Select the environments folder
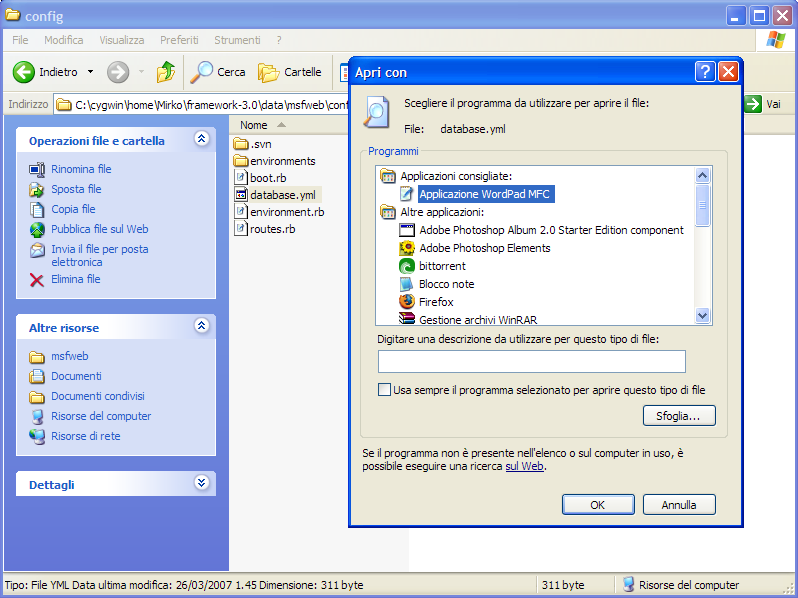Image resolution: width=798 pixels, height=598 pixels. (x=274, y=161)
